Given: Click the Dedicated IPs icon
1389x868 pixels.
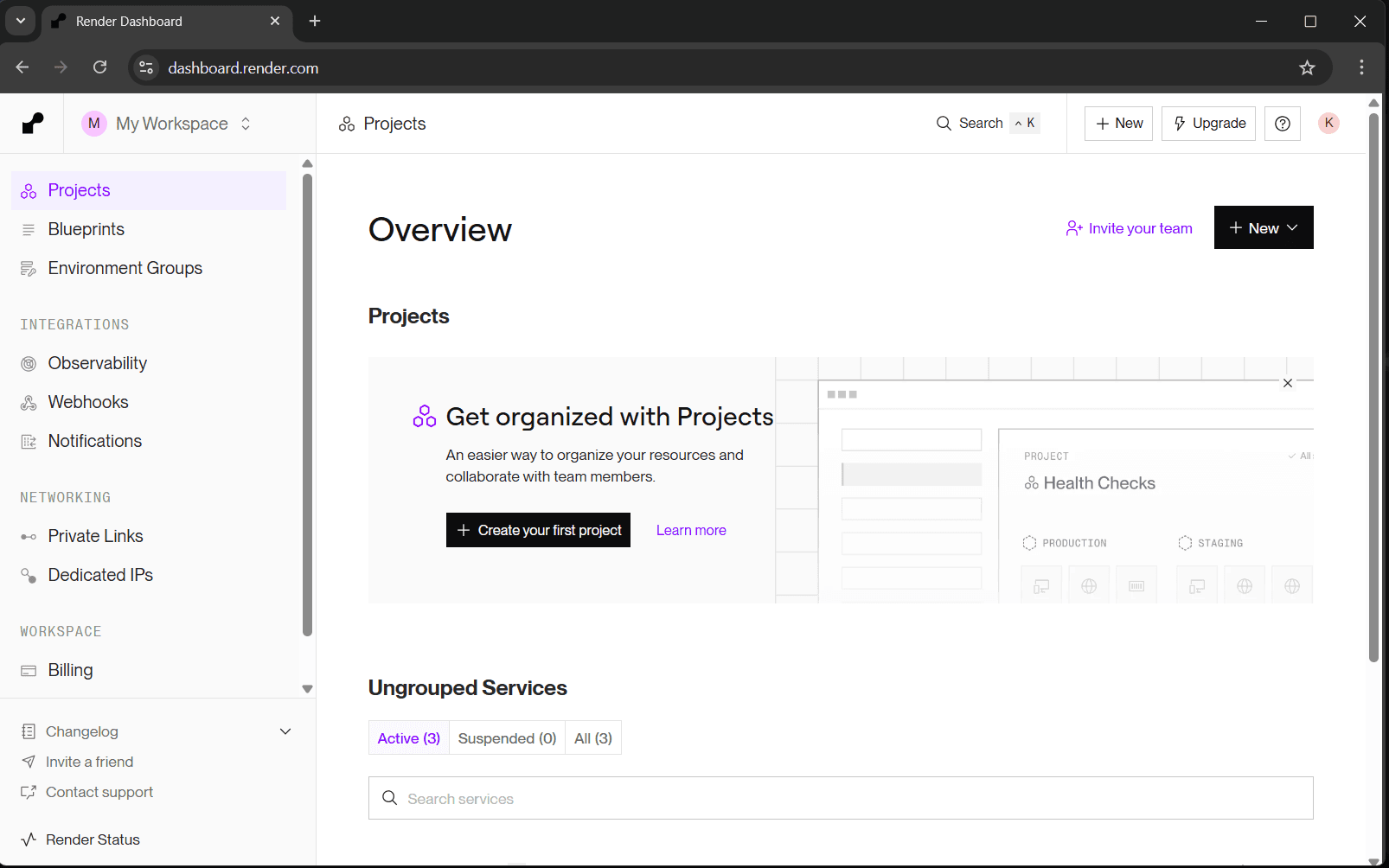Looking at the screenshot, I should tap(29, 576).
